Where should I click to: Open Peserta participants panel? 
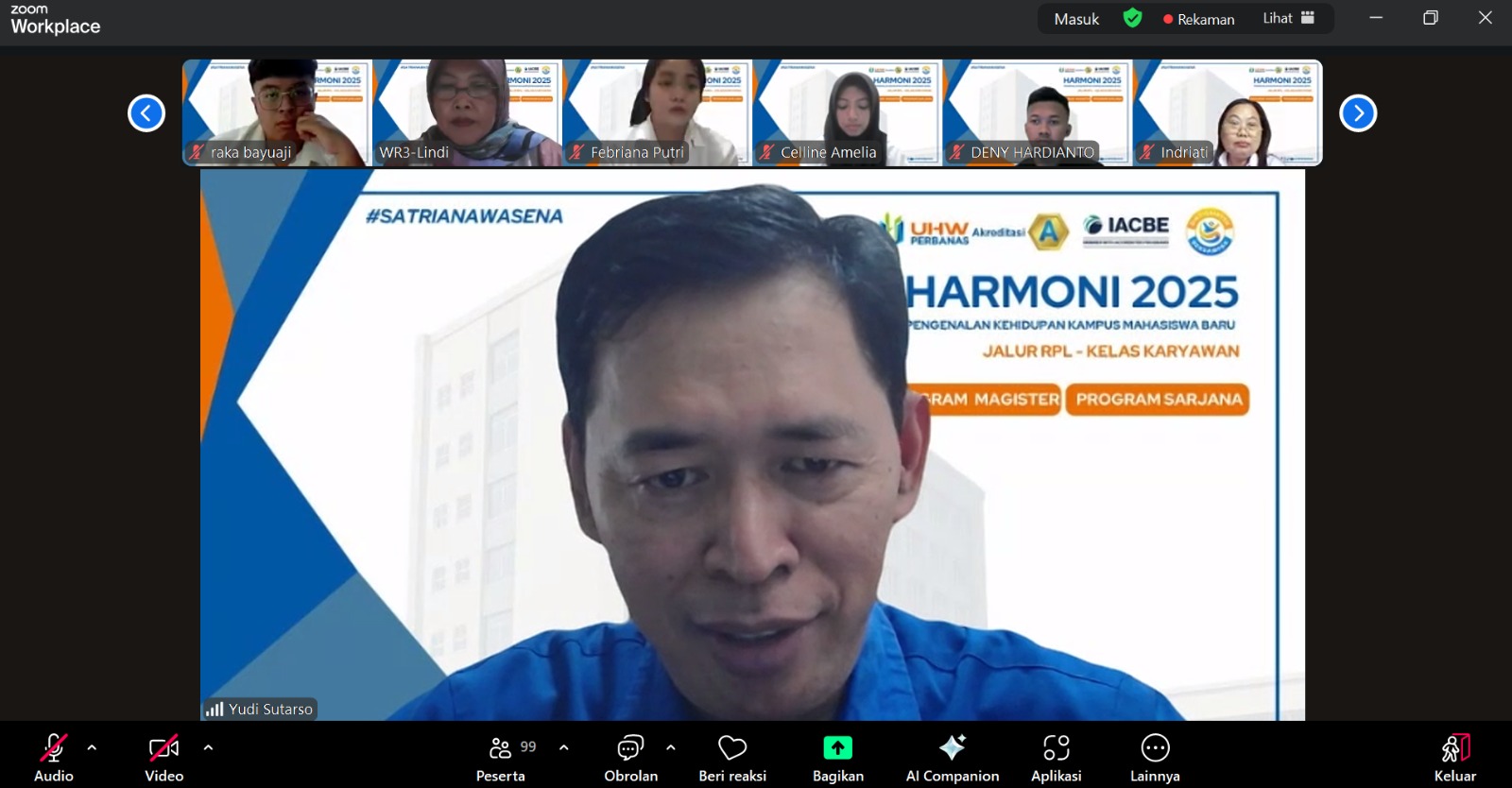pyautogui.click(x=501, y=758)
